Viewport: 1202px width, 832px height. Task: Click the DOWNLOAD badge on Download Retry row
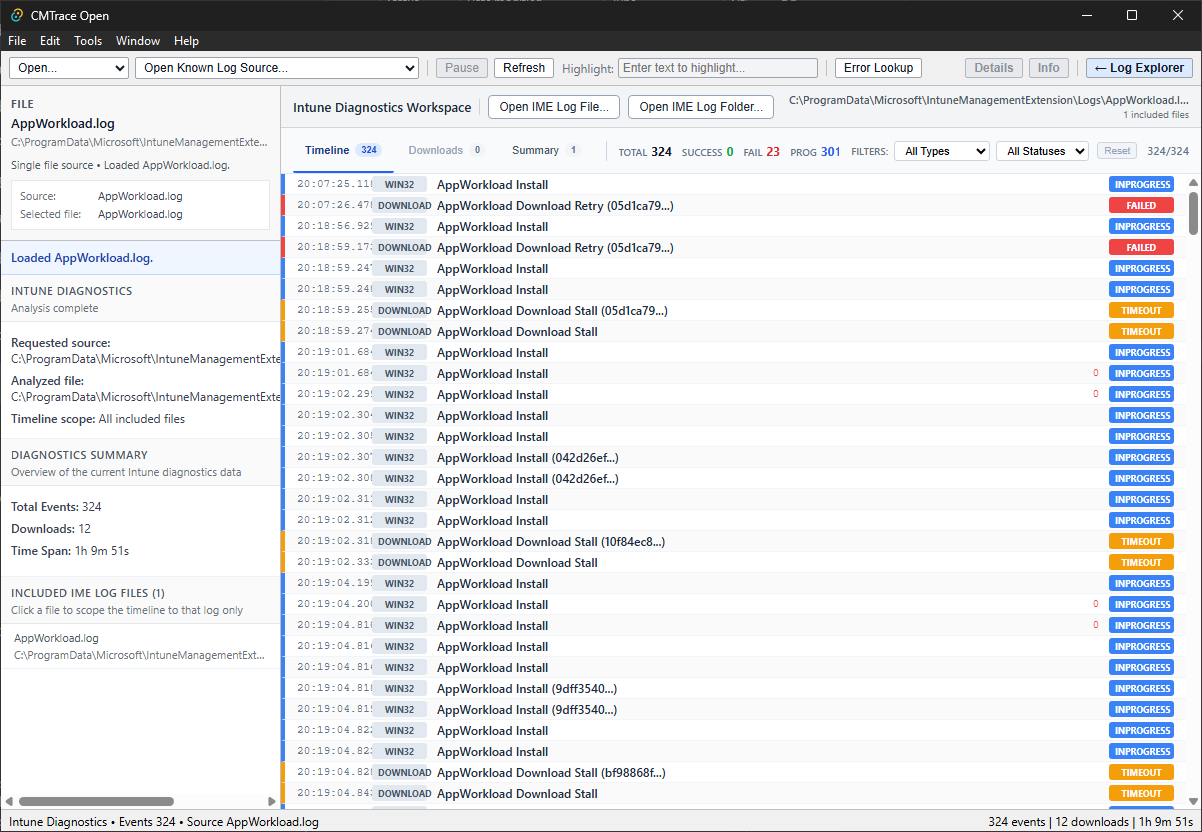[x=403, y=205]
